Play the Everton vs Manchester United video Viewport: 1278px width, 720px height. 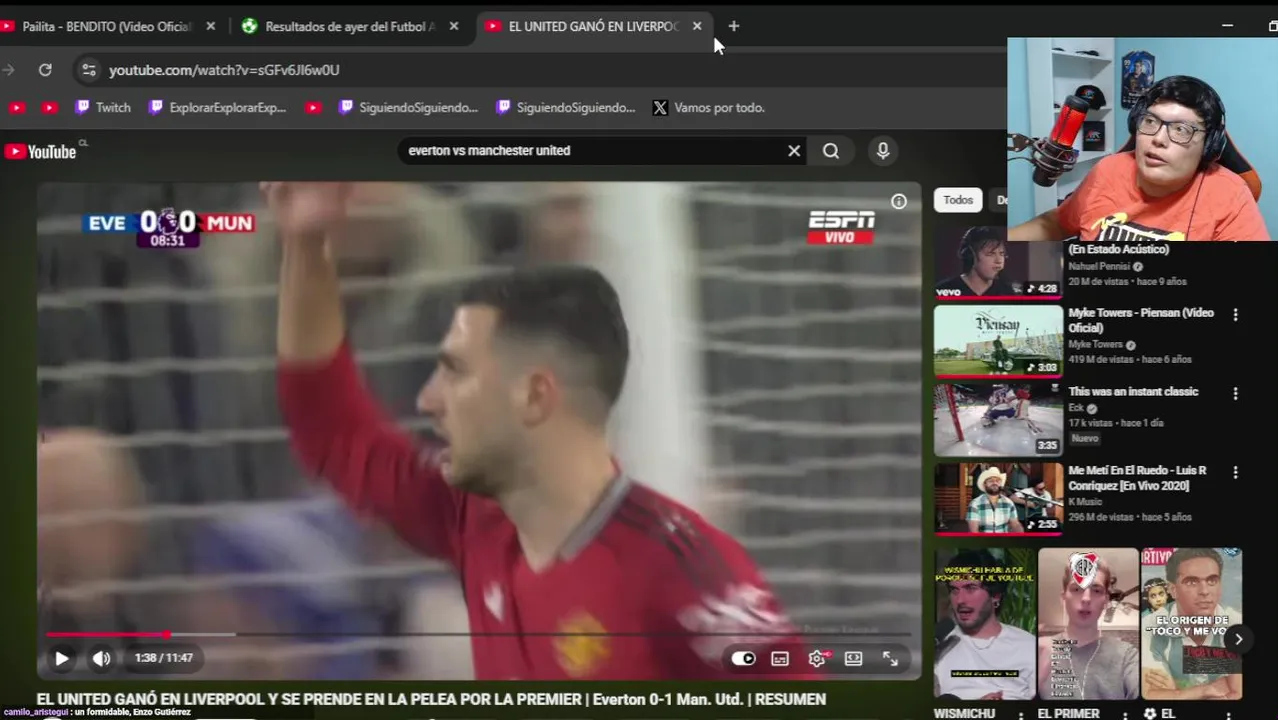tap(61, 658)
